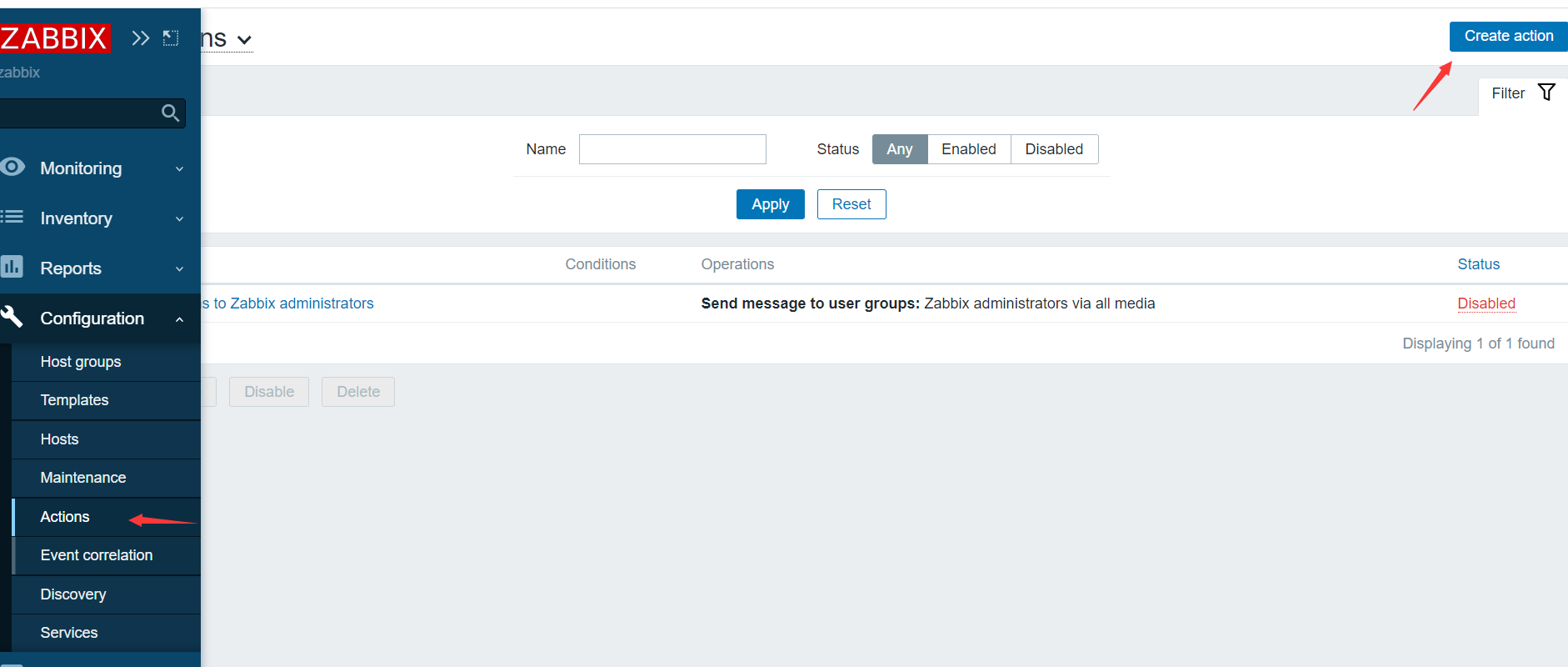This screenshot has width=1568, height=667.
Task: Click the Inventory list icon
Action: coord(12,217)
